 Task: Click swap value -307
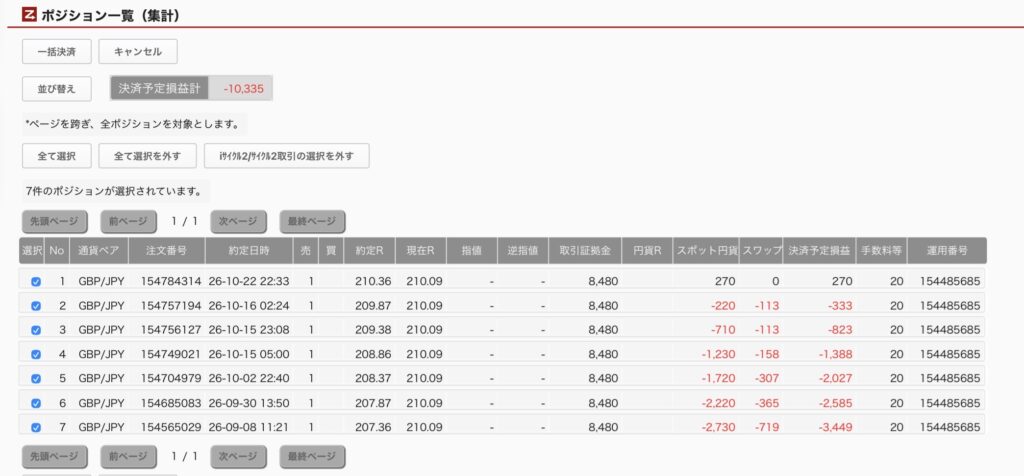(767, 379)
